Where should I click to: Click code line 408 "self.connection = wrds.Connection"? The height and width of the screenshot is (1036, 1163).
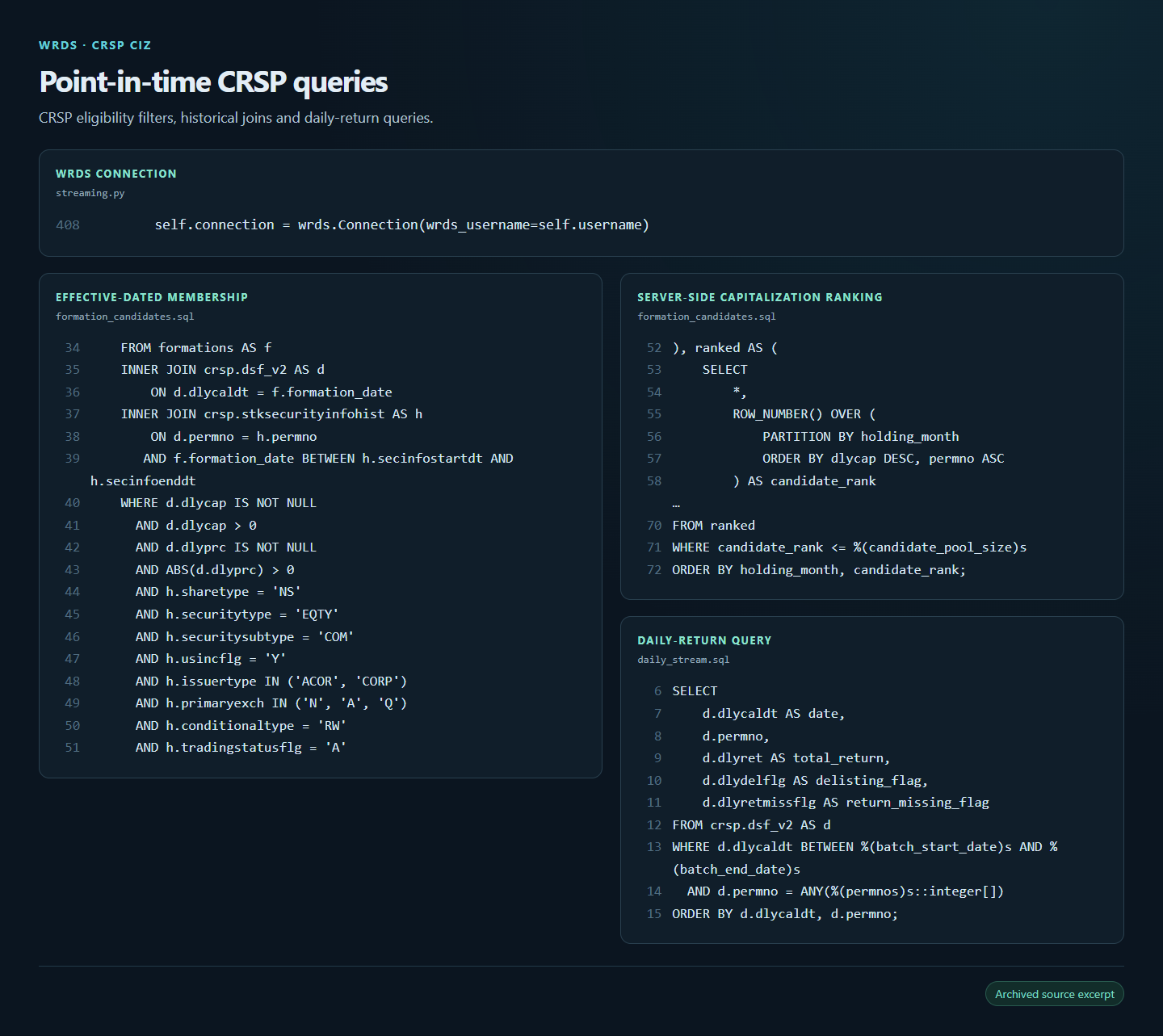pyautogui.click(x=402, y=224)
